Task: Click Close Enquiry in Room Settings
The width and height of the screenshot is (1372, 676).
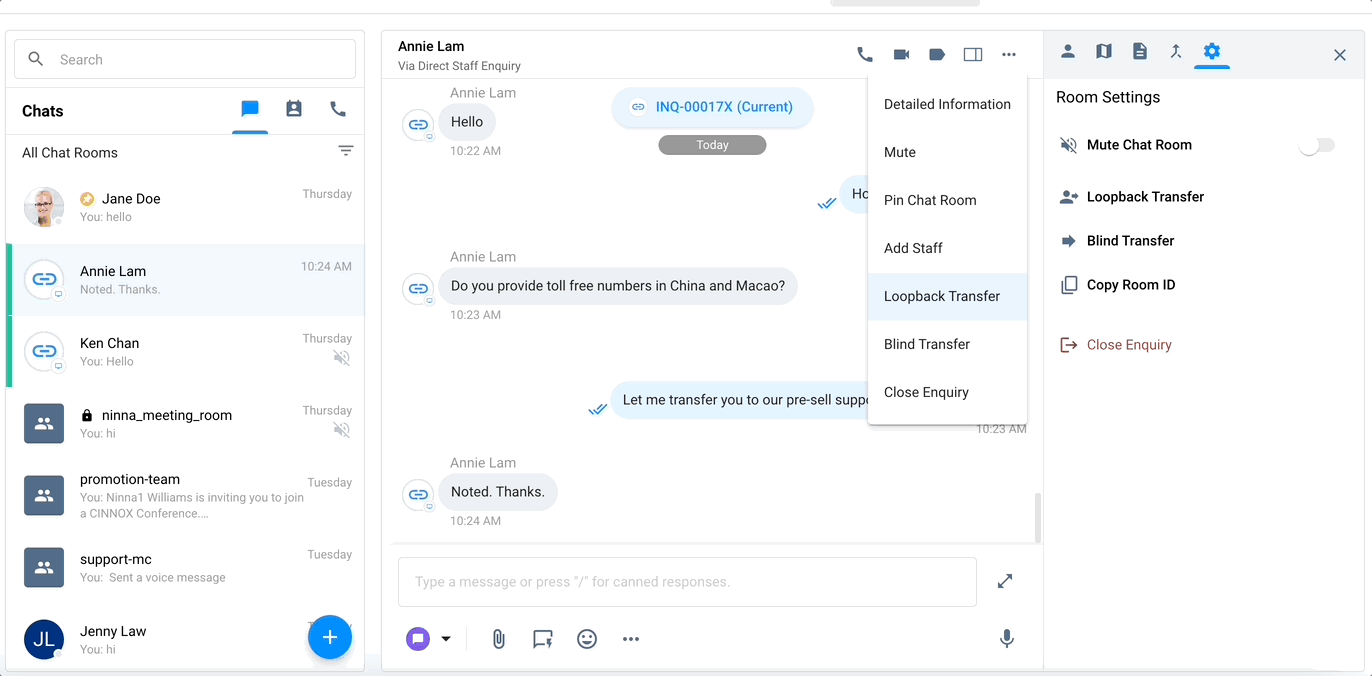Action: coord(1128,345)
